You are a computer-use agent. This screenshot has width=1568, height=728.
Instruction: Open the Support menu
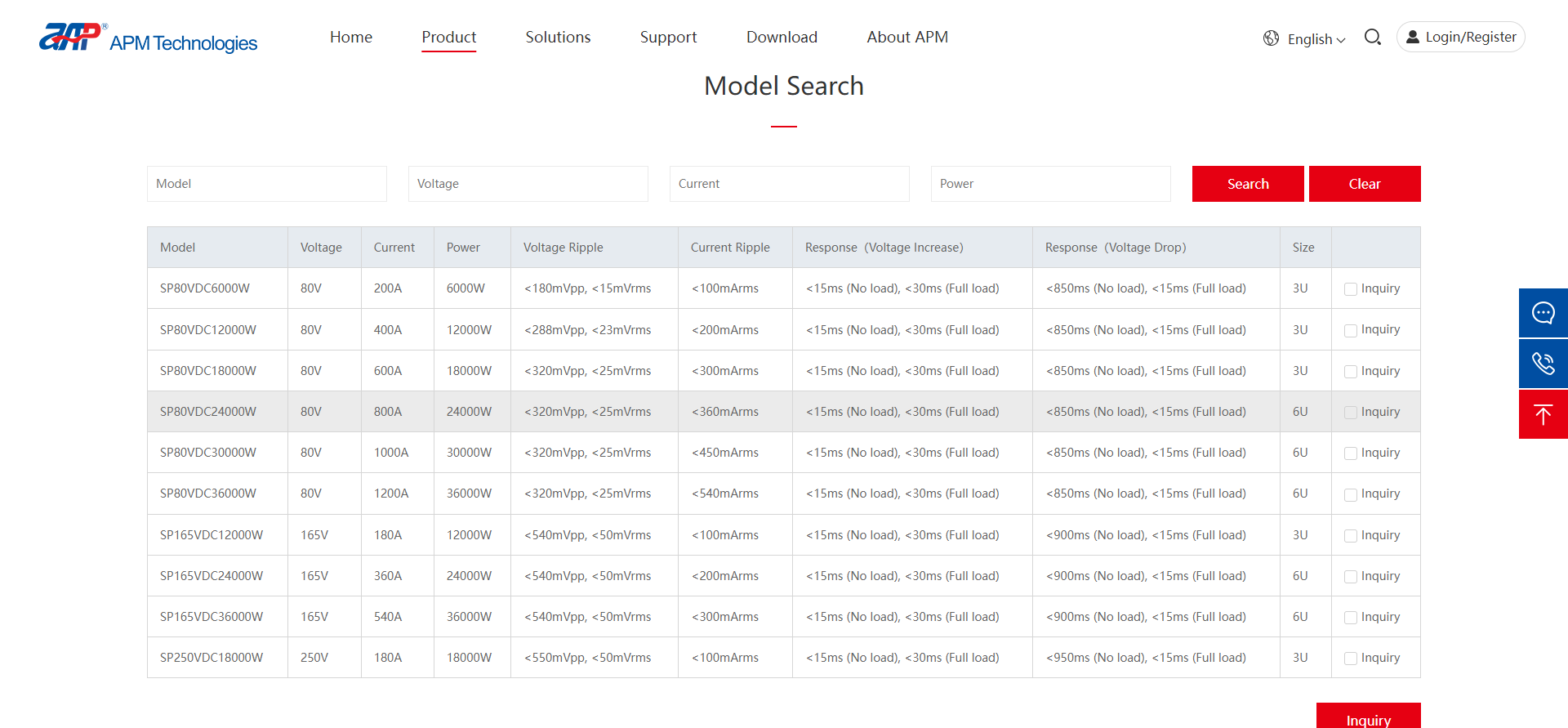click(x=668, y=38)
